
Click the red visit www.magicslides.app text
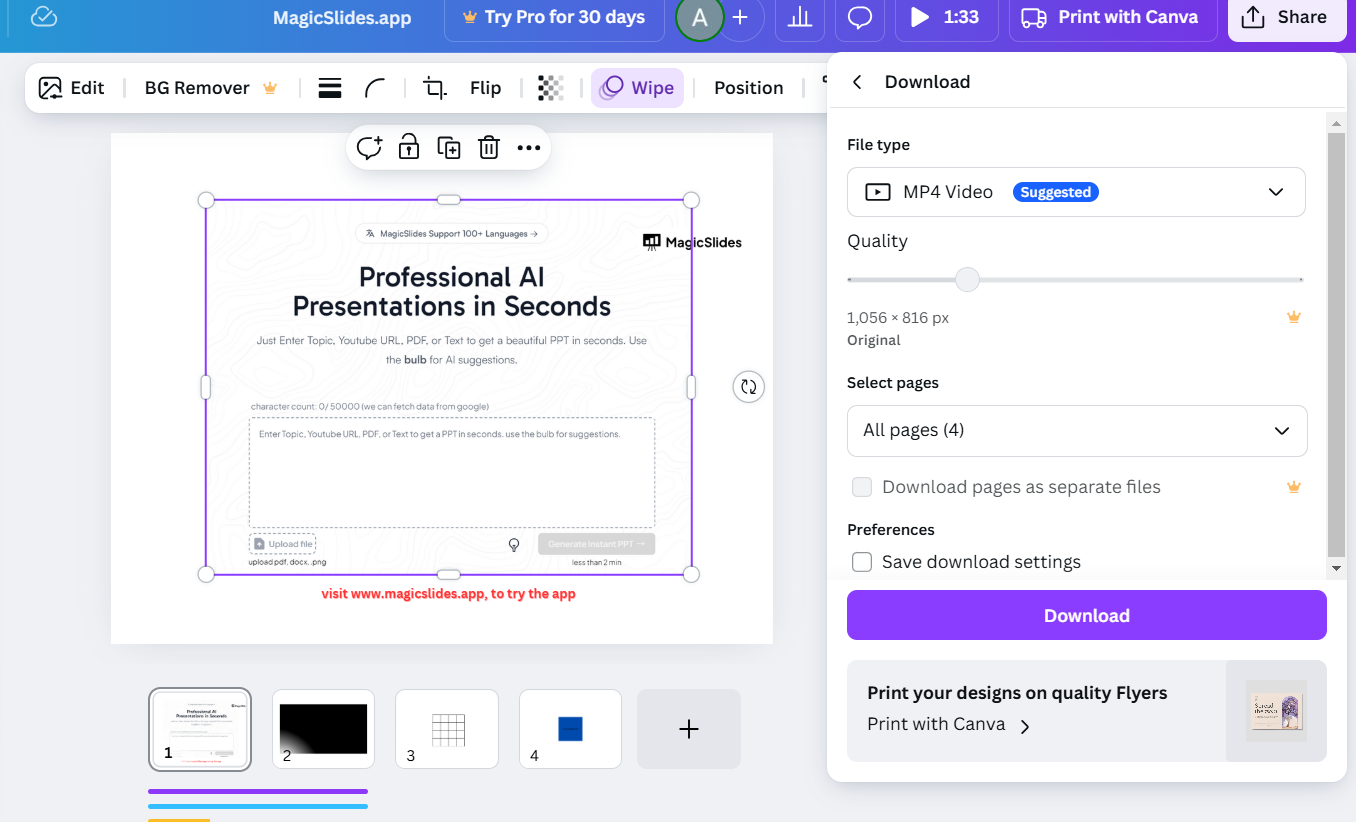pyautogui.click(x=448, y=594)
